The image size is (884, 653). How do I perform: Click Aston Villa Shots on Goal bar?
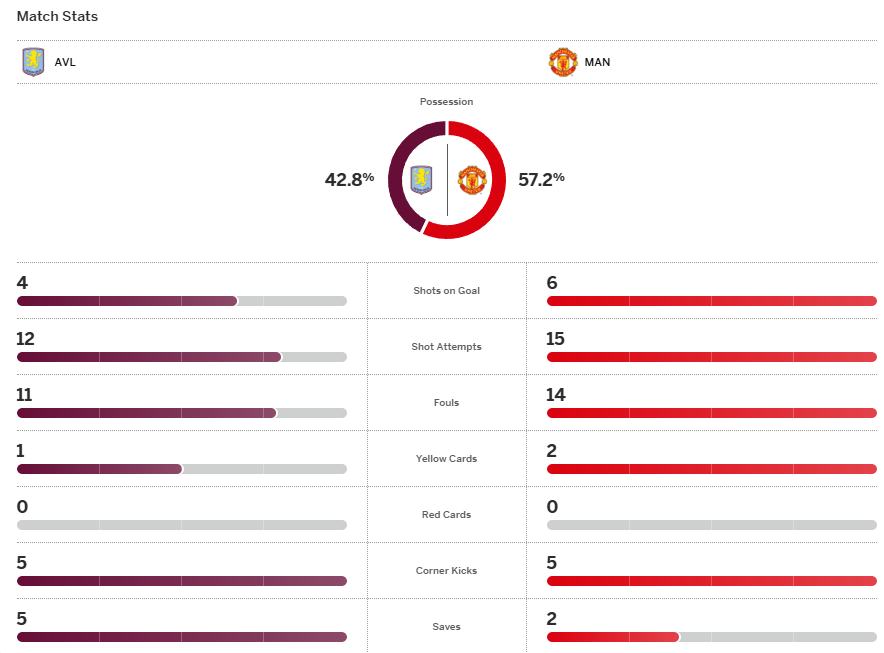[x=181, y=301]
